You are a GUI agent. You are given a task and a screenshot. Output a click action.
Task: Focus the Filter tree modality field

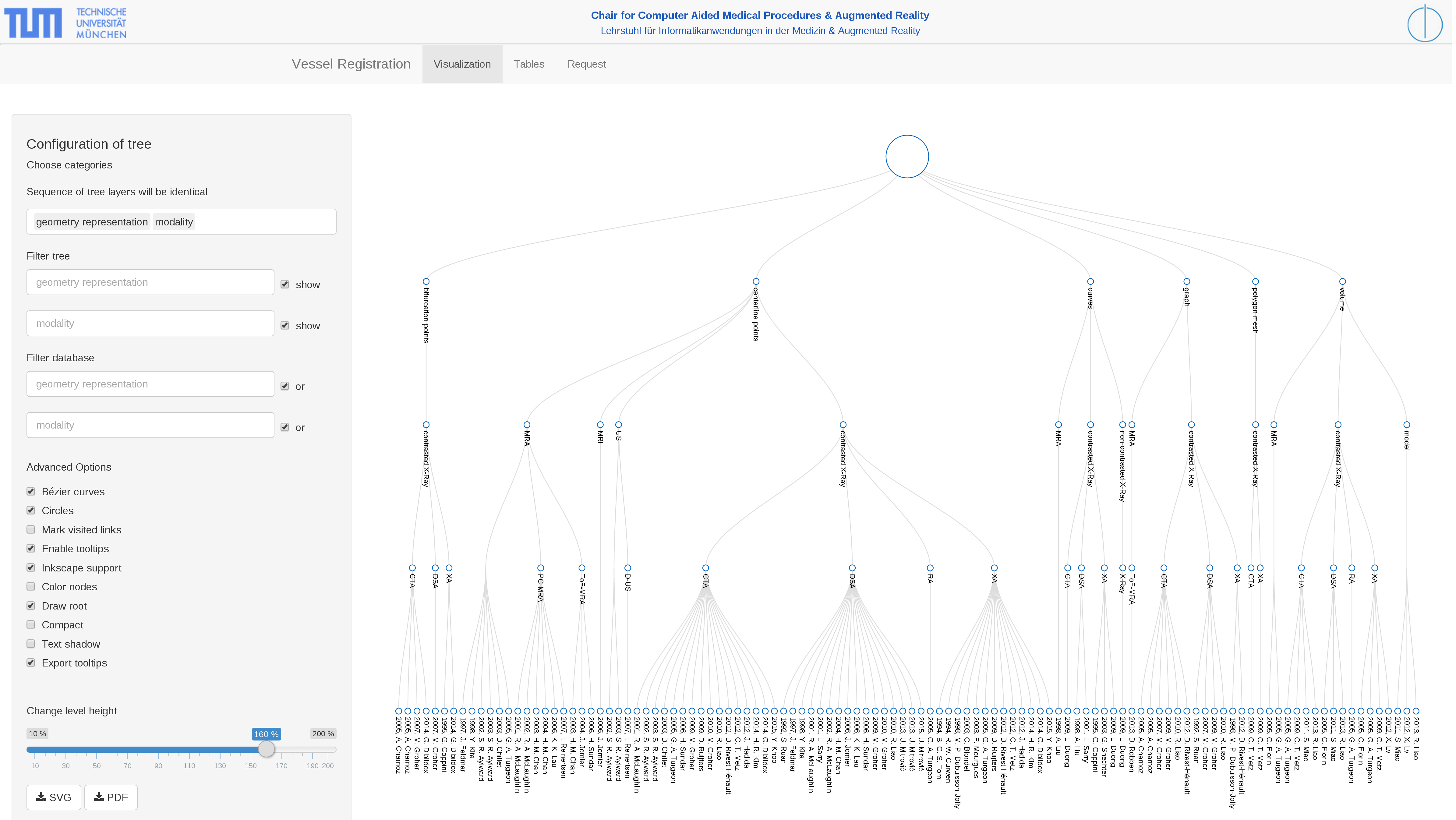(x=150, y=324)
